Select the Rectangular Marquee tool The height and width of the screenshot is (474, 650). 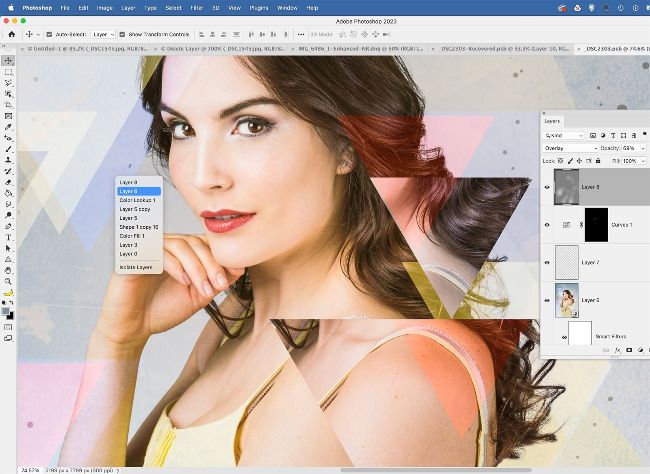point(9,72)
